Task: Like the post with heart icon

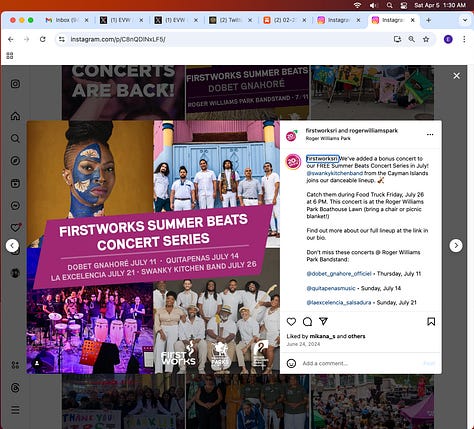Action: [x=291, y=322]
